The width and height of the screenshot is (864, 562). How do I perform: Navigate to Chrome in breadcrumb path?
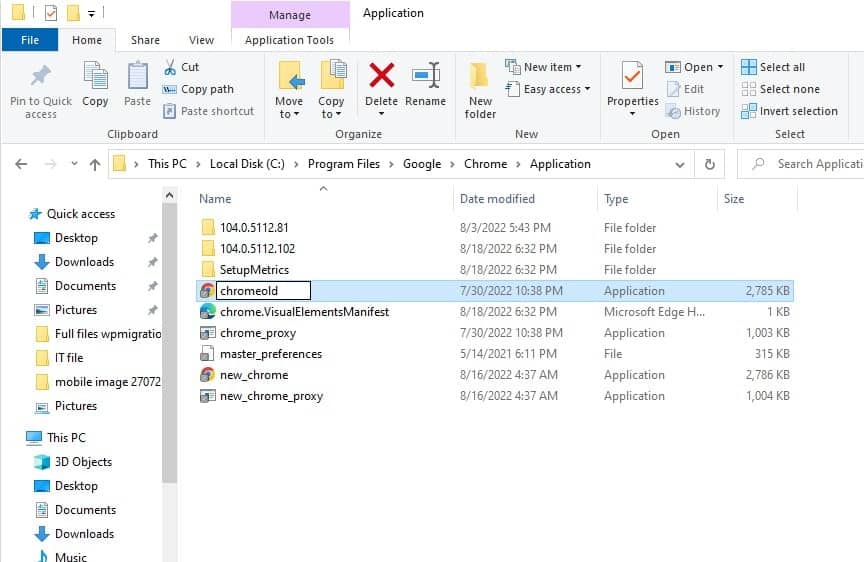coord(485,164)
